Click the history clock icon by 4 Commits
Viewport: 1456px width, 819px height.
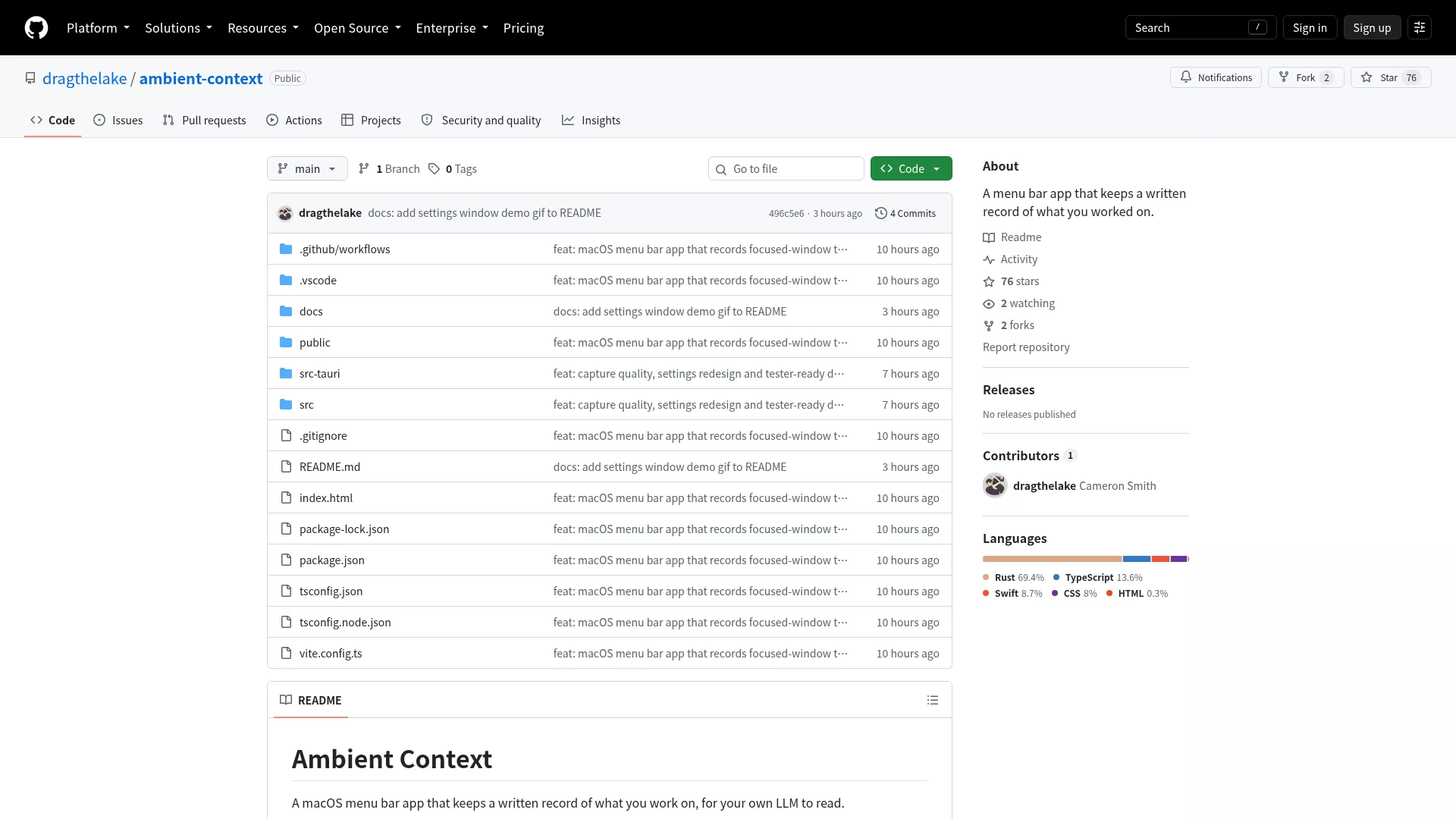pyautogui.click(x=881, y=213)
